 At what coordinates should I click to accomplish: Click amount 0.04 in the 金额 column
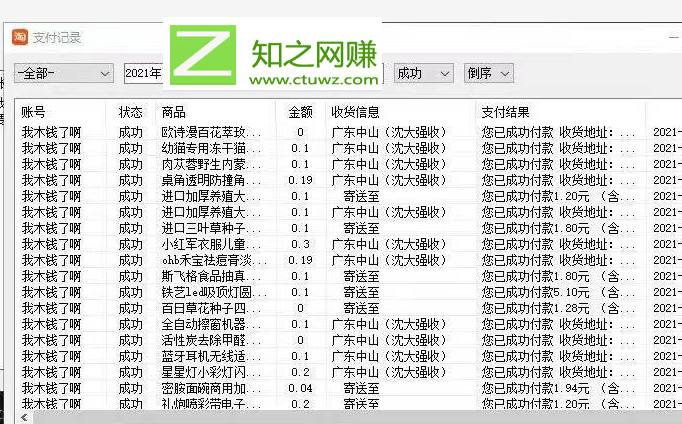point(301,388)
